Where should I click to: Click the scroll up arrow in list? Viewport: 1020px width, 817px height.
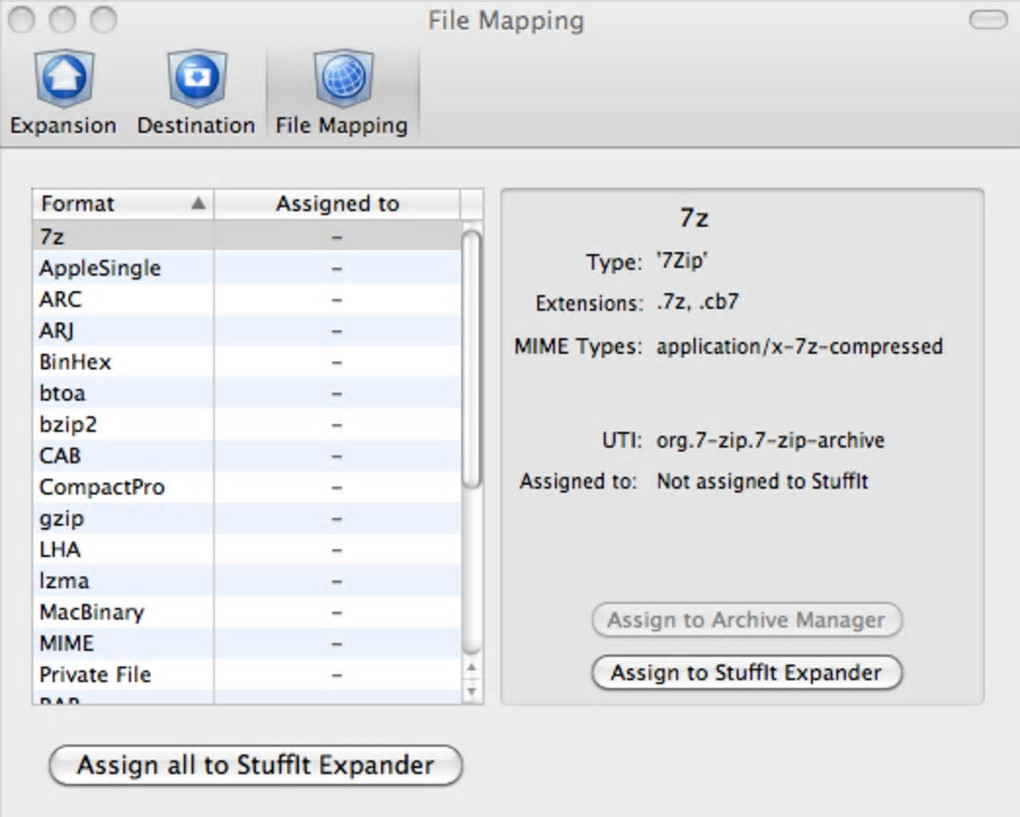pos(472,668)
